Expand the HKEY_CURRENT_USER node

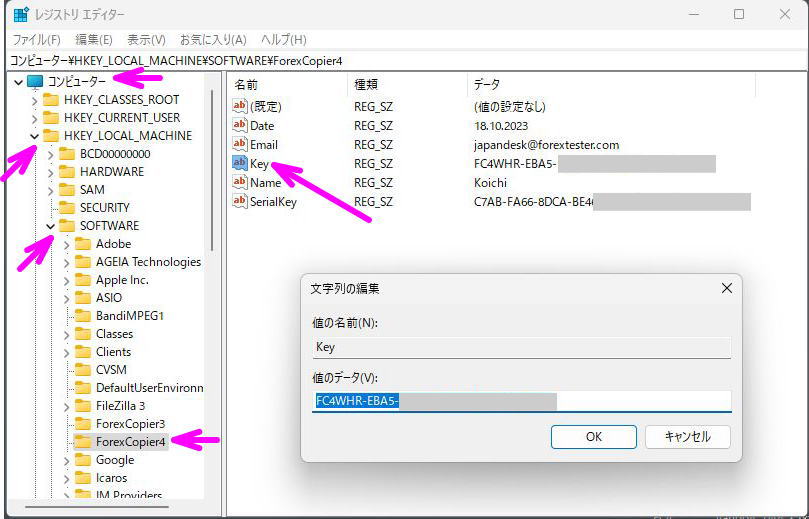tap(35, 118)
